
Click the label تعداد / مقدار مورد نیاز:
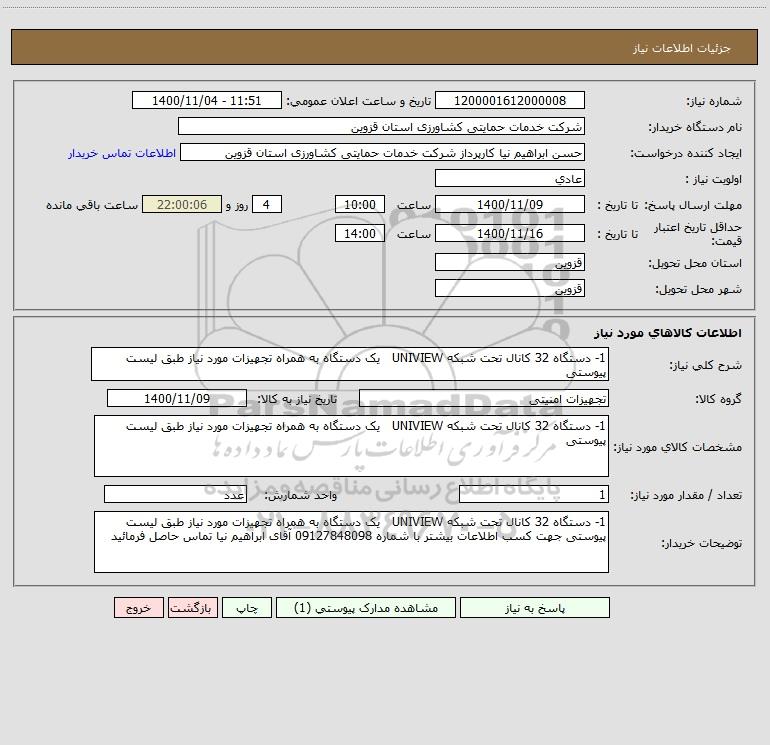[686, 495]
